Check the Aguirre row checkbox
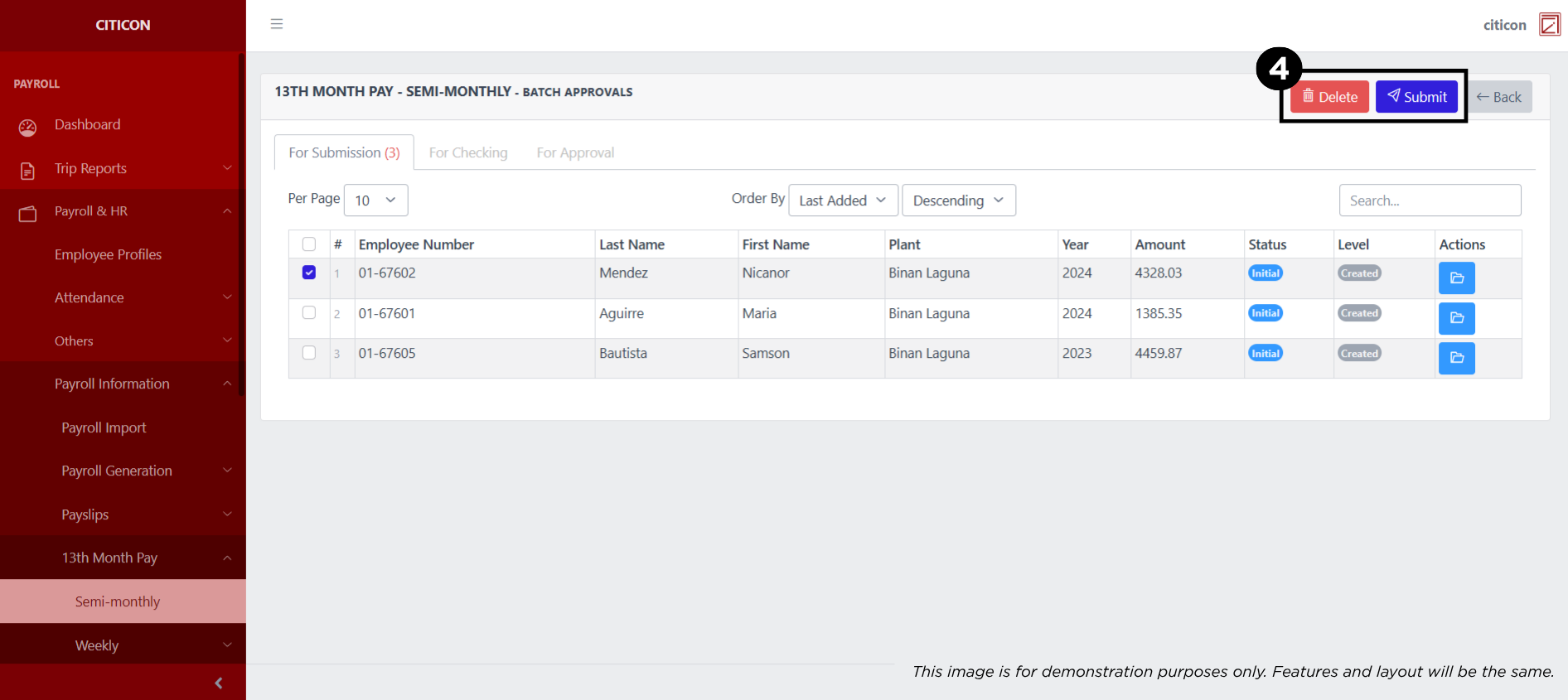This screenshot has height=700, width=1568. point(309,312)
